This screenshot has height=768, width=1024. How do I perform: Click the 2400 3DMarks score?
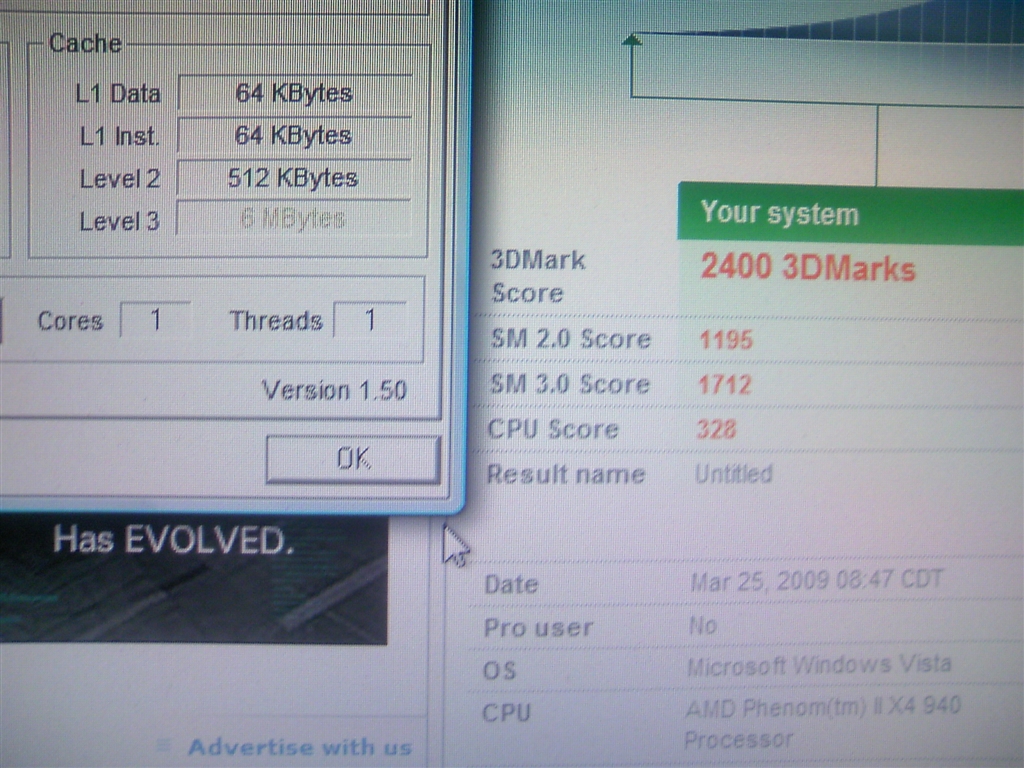808,268
